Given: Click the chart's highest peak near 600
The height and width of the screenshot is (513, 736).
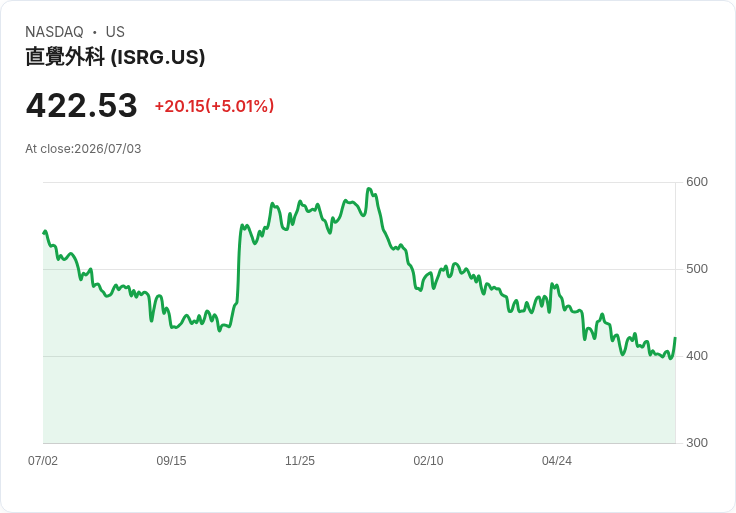Looking at the screenshot, I should coord(369,189).
